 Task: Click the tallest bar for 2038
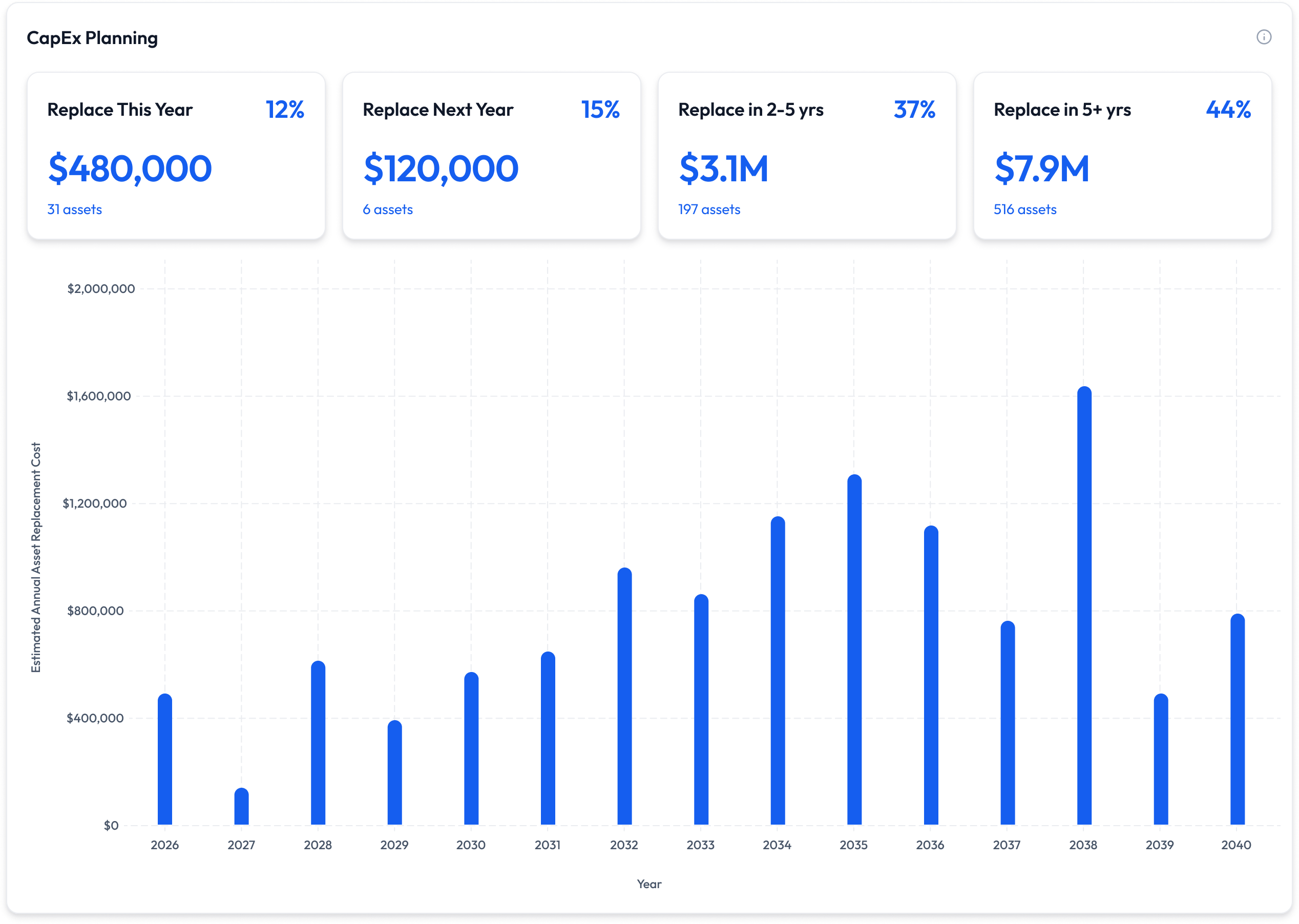[1084, 606]
